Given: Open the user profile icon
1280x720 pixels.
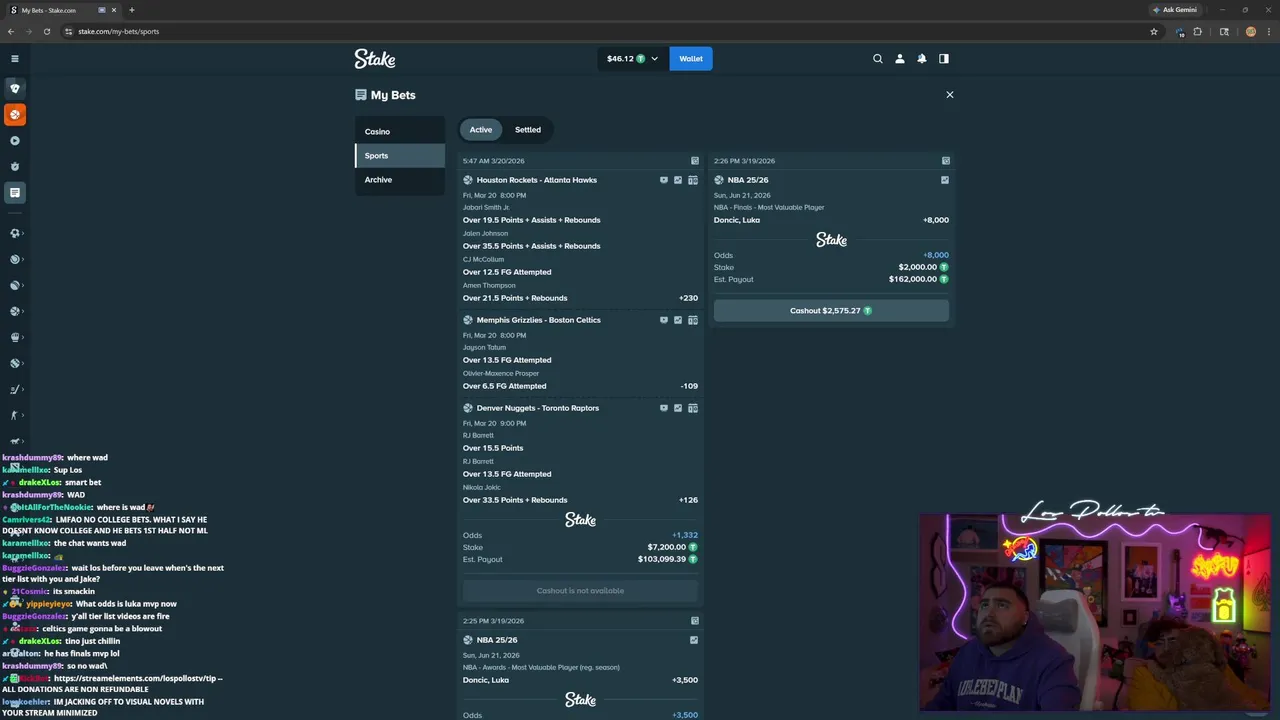Looking at the screenshot, I should pyautogui.click(x=900, y=59).
